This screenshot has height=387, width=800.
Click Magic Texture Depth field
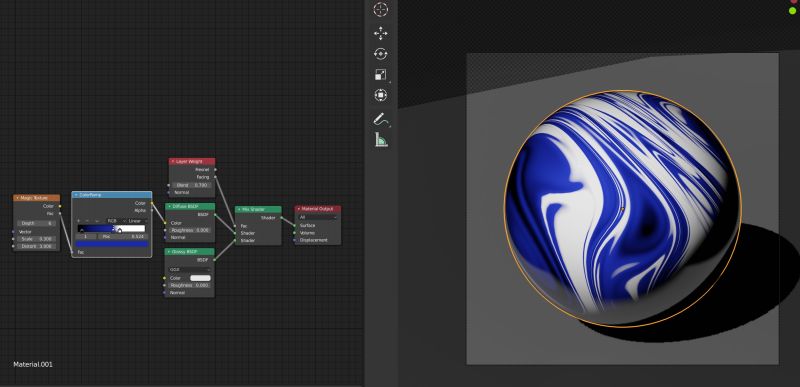pos(37,223)
